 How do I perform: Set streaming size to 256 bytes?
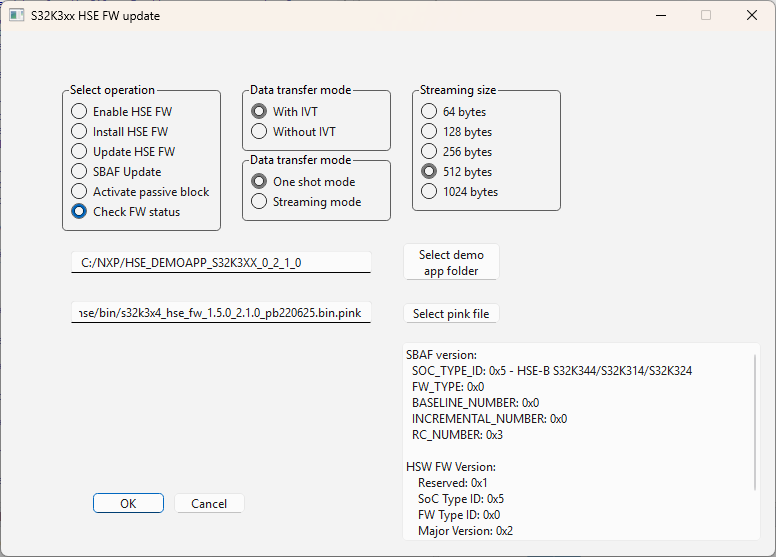coord(429,152)
